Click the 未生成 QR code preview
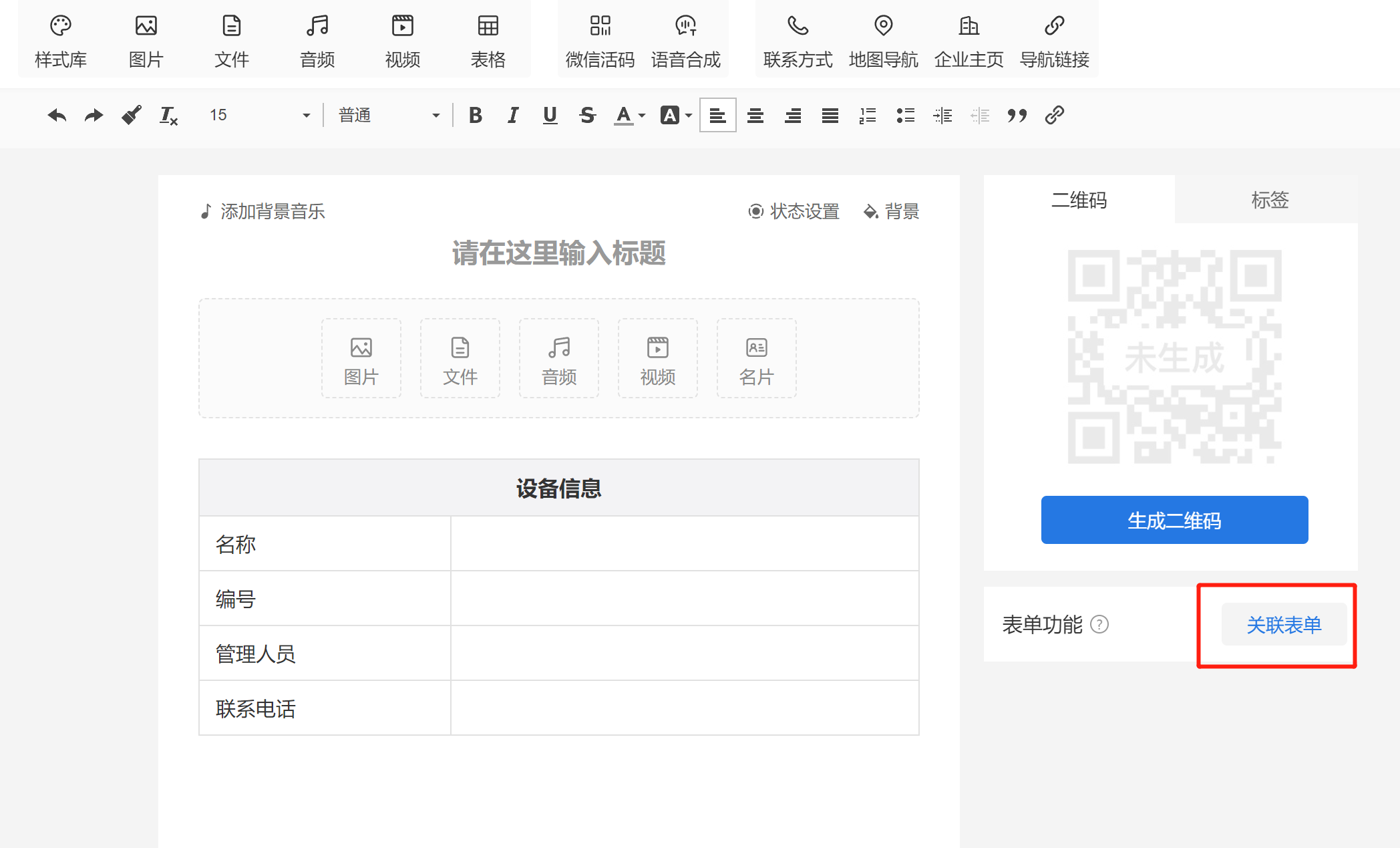 pyautogui.click(x=1174, y=357)
